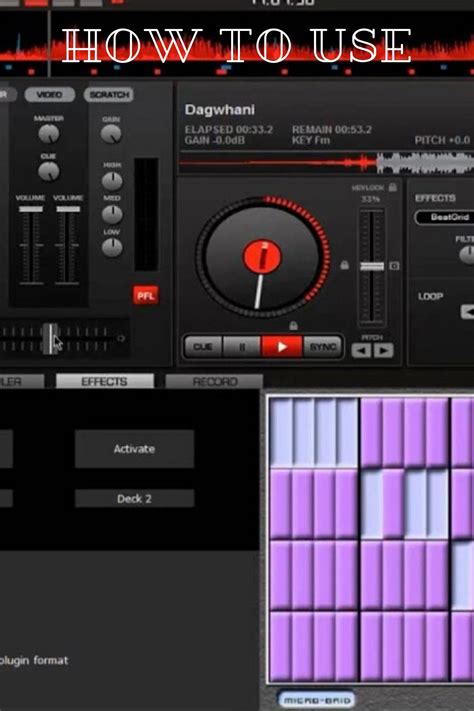Switch to the EFFECTS tab

(104, 381)
